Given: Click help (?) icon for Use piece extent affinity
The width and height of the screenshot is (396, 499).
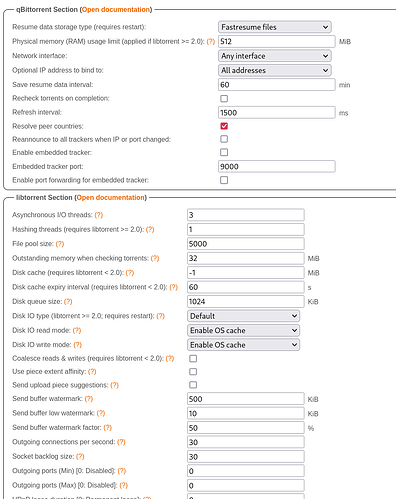Looking at the screenshot, I should (x=92, y=372).
